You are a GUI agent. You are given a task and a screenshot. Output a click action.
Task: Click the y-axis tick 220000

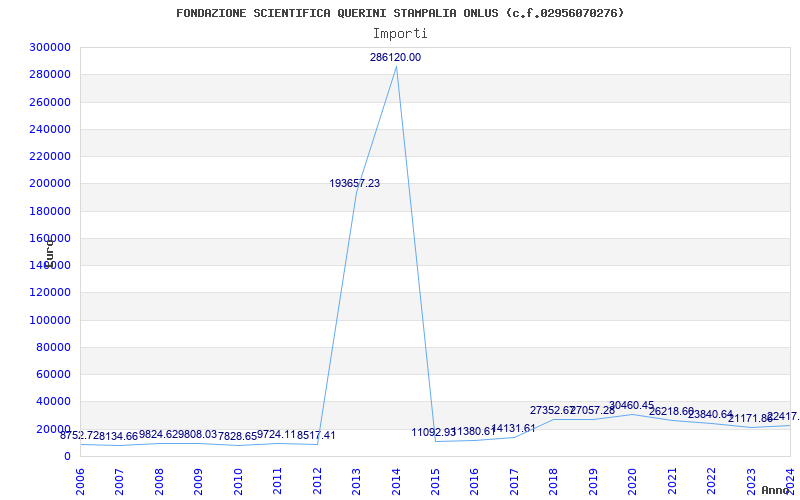click(x=50, y=157)
